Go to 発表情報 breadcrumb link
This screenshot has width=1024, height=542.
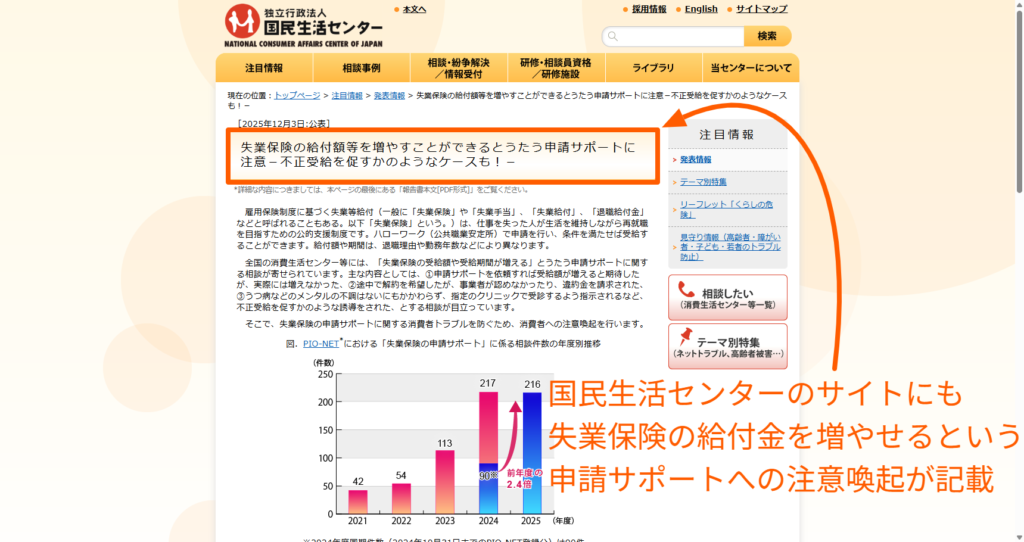coord(389,95)
